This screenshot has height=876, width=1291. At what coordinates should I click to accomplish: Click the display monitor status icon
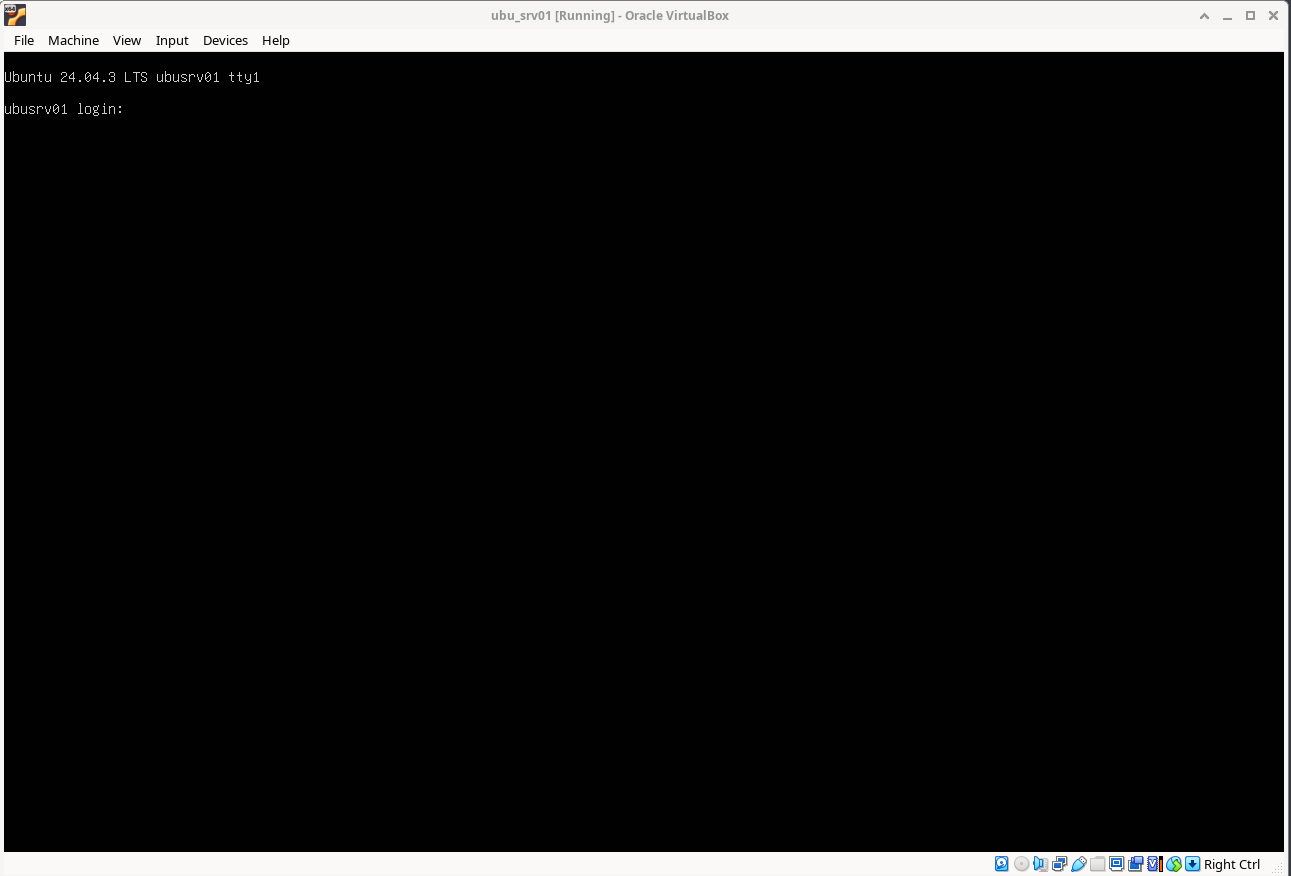point(1116,864)
